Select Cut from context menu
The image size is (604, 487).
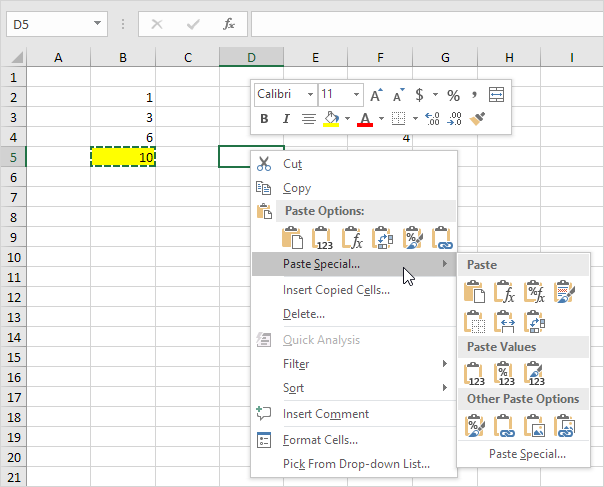pos(354,164)
